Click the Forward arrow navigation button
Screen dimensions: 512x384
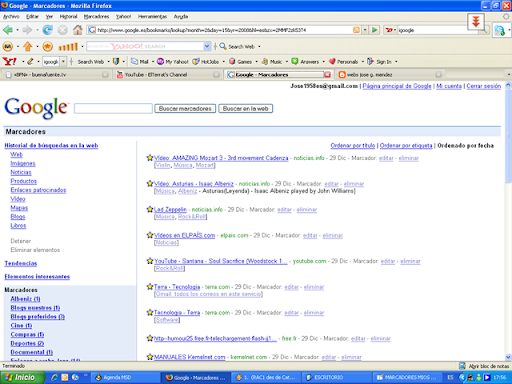(27, 30)
